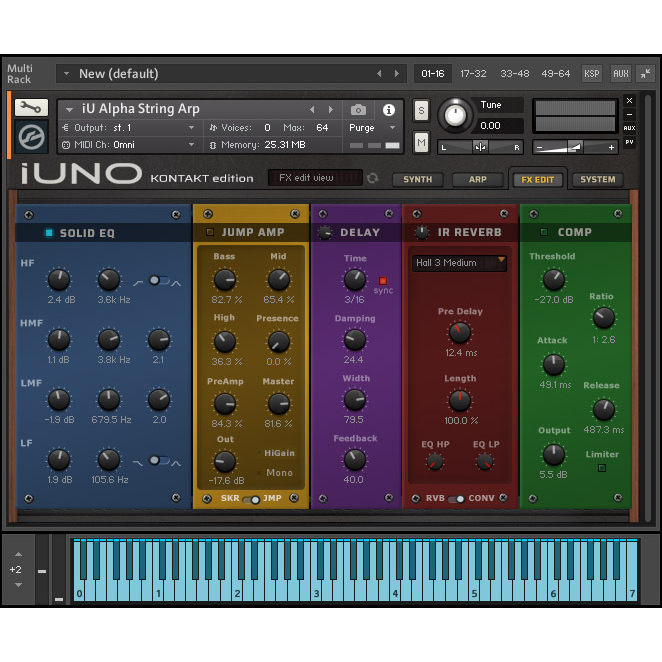Click the small AUX button beside meters
The height and width of the screenshot is (662, 662).
[629, 128]
